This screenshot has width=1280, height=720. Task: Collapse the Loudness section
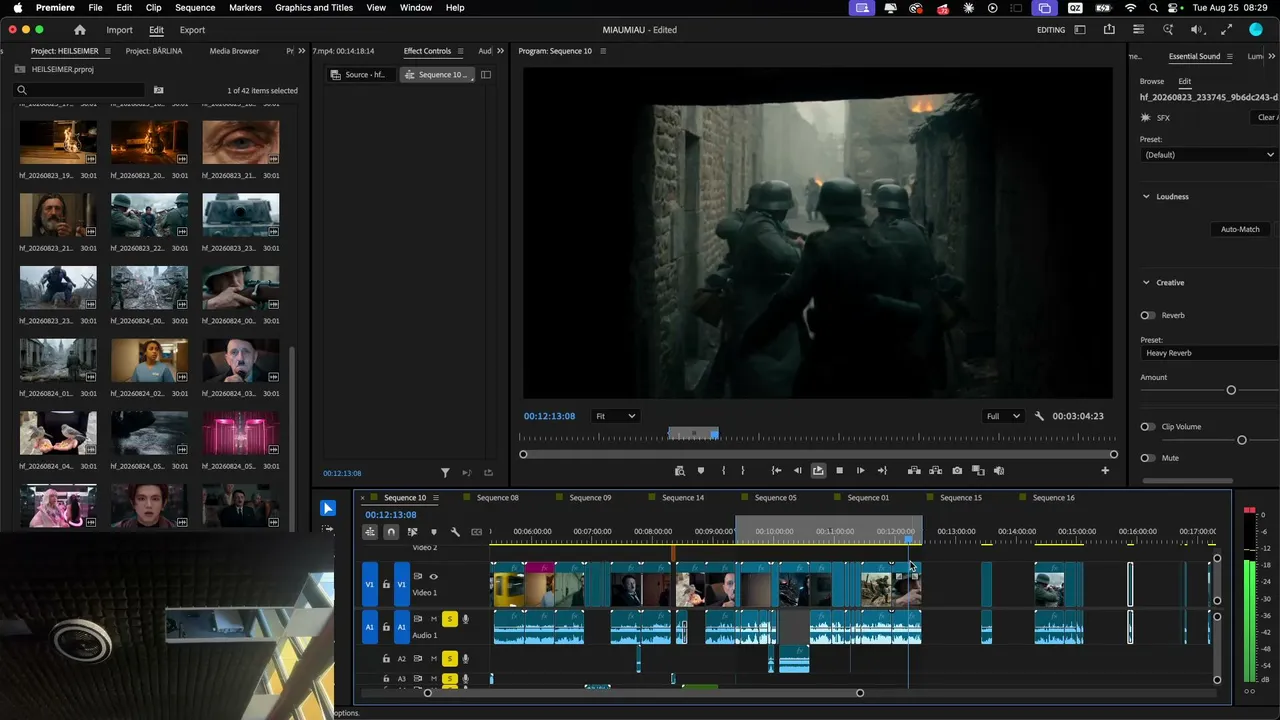click(x=1146, y=197)
